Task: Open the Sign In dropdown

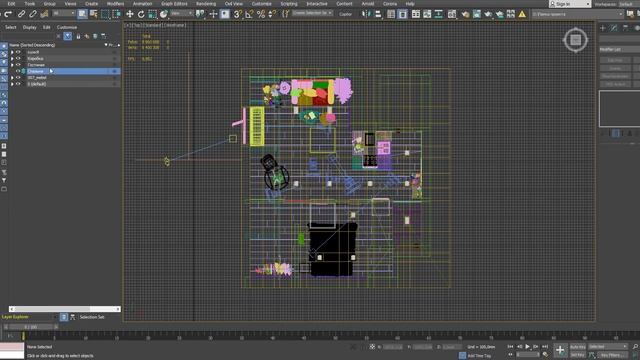Action: click(x=570, y=4)
